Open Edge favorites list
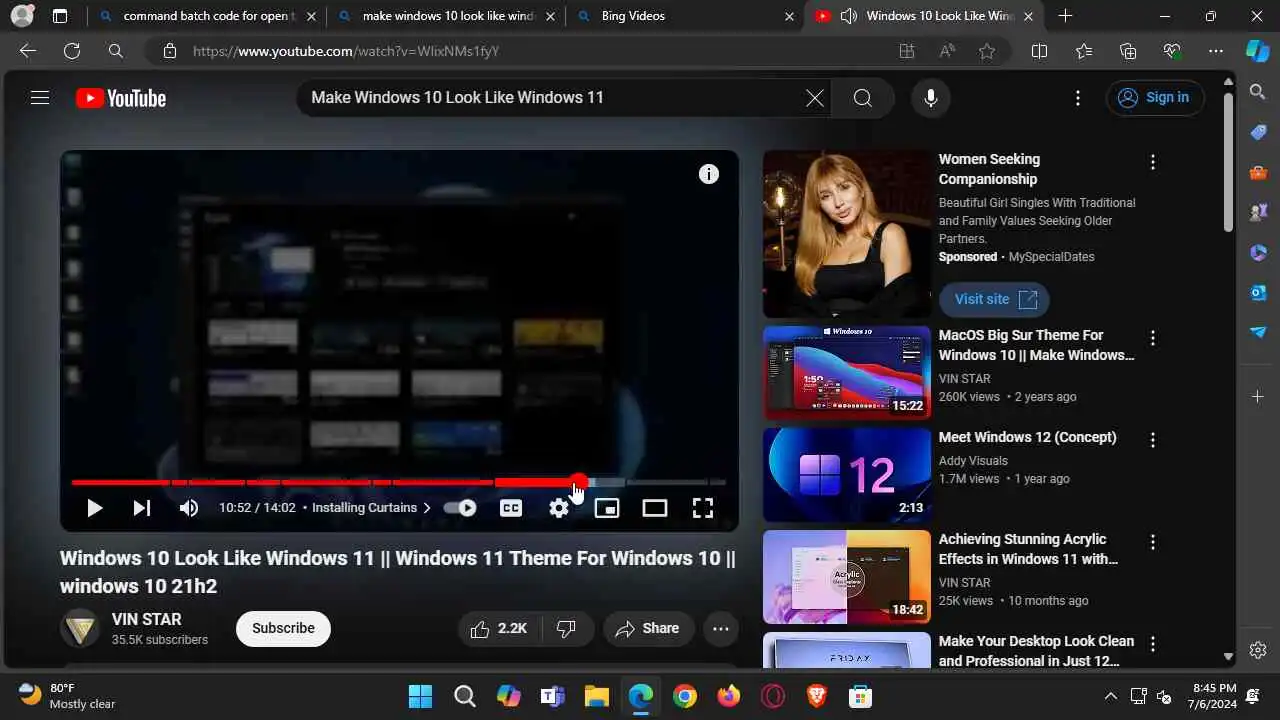 click(1084, 51)
